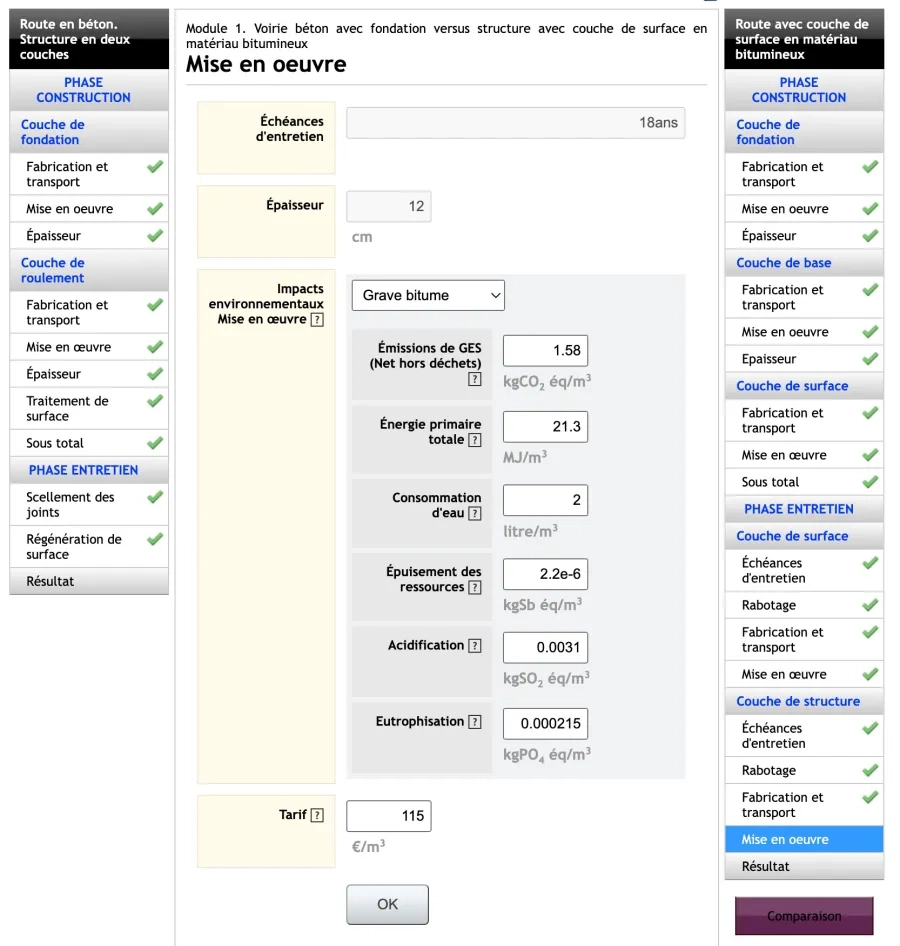Viewport: 900px width, 946px height.
Task: Click the Échéances d'entretien field showing 18ans
Action: (x=516, y=123)
